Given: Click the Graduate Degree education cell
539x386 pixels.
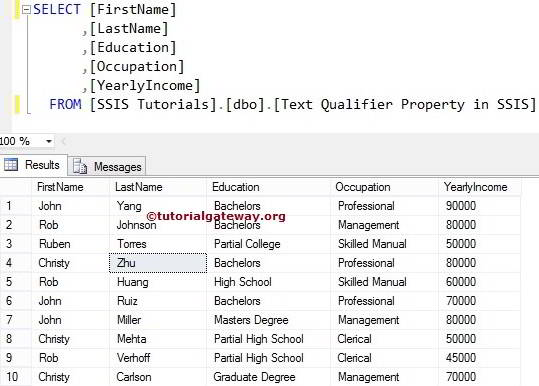Looking at the screenshot, I should pos(268,377).
